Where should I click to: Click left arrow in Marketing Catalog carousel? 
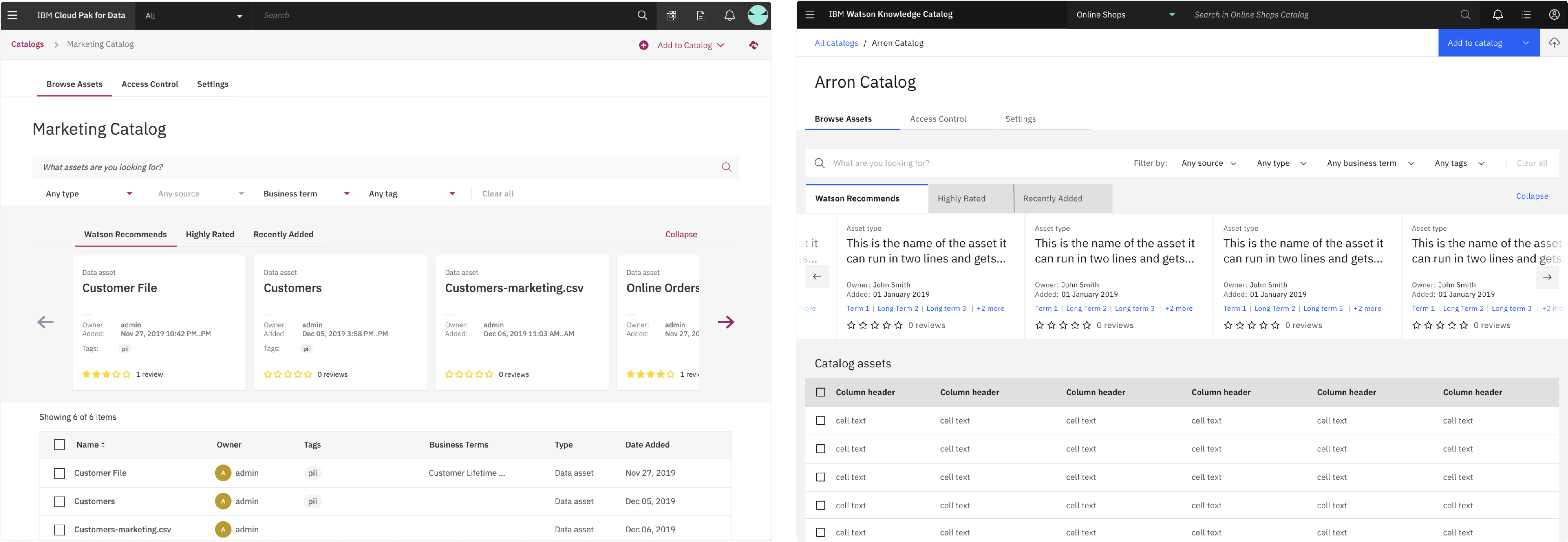pyautogui.click(x=46, y=322)
